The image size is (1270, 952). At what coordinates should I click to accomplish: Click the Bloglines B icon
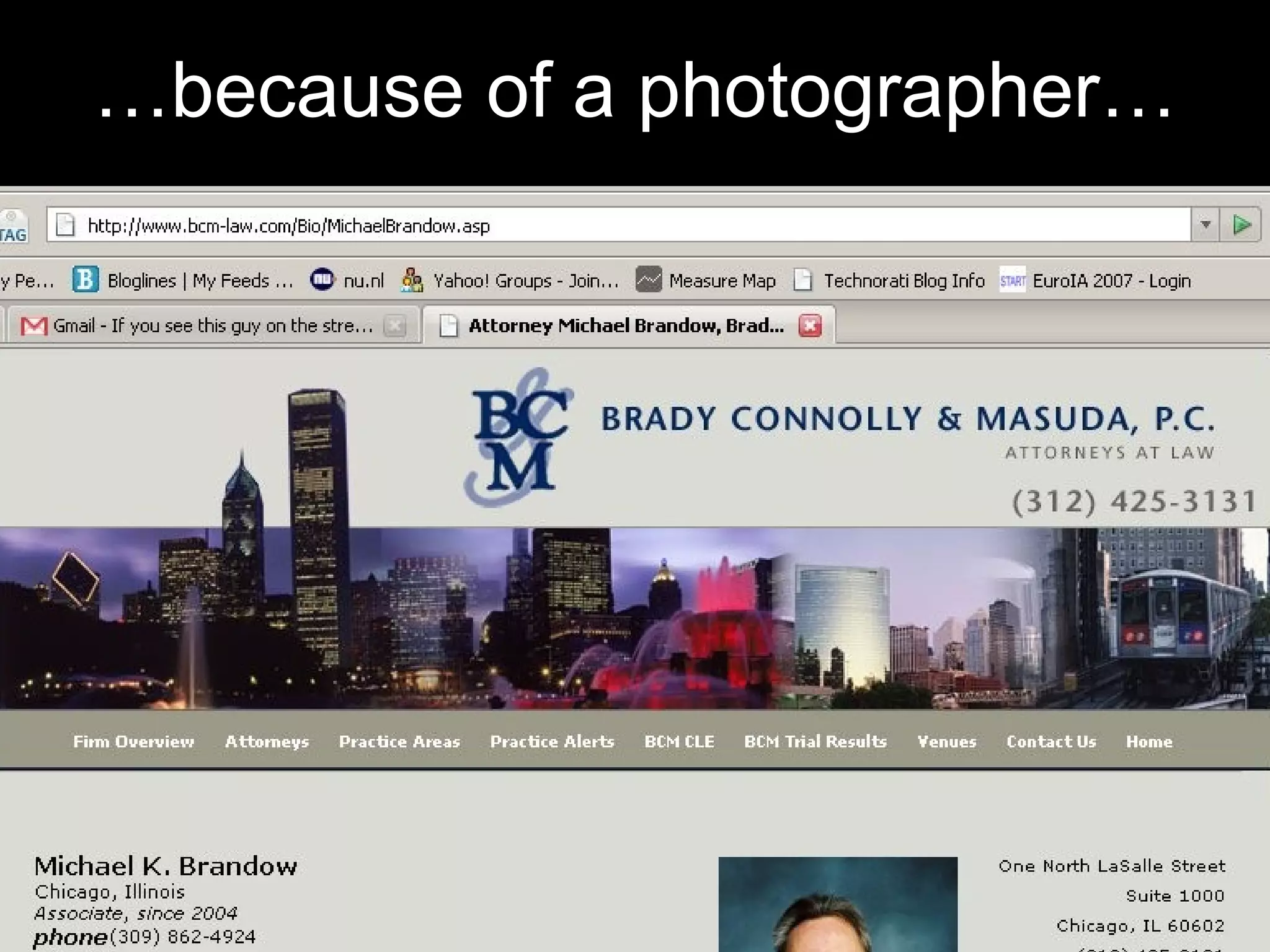point(86,280)
